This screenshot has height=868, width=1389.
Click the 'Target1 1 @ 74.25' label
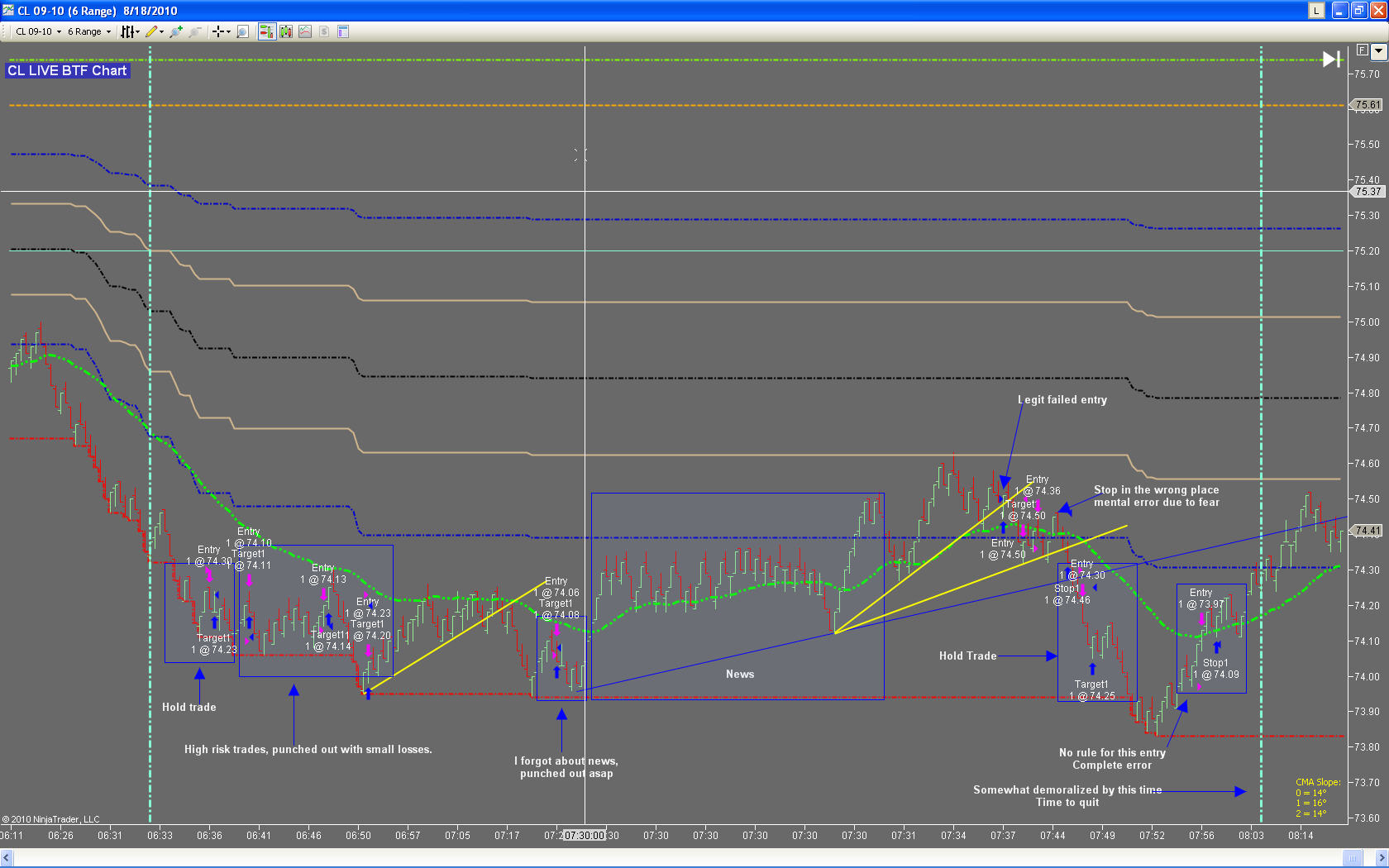[1092, 690]
